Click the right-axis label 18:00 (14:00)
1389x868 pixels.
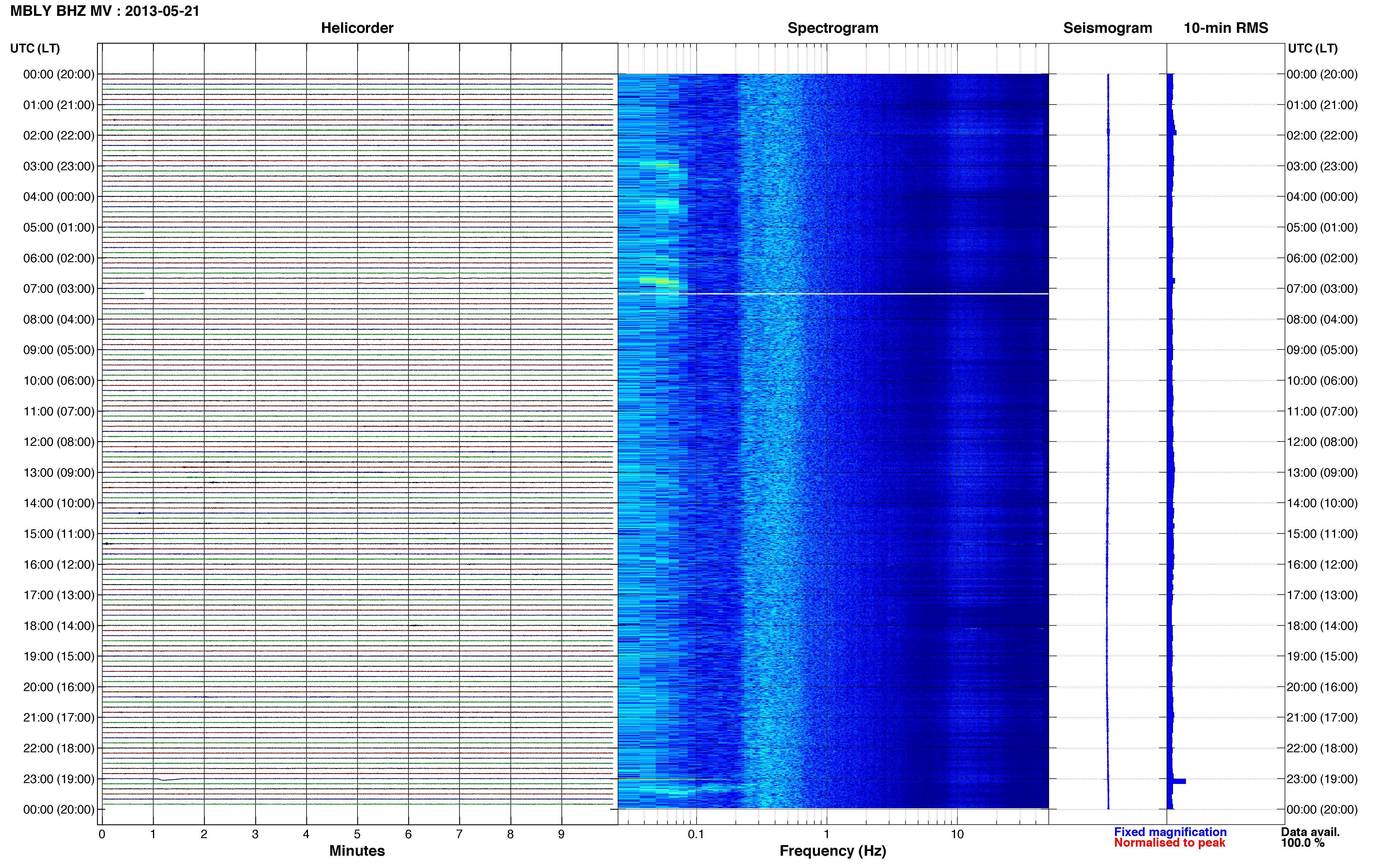1322,626
